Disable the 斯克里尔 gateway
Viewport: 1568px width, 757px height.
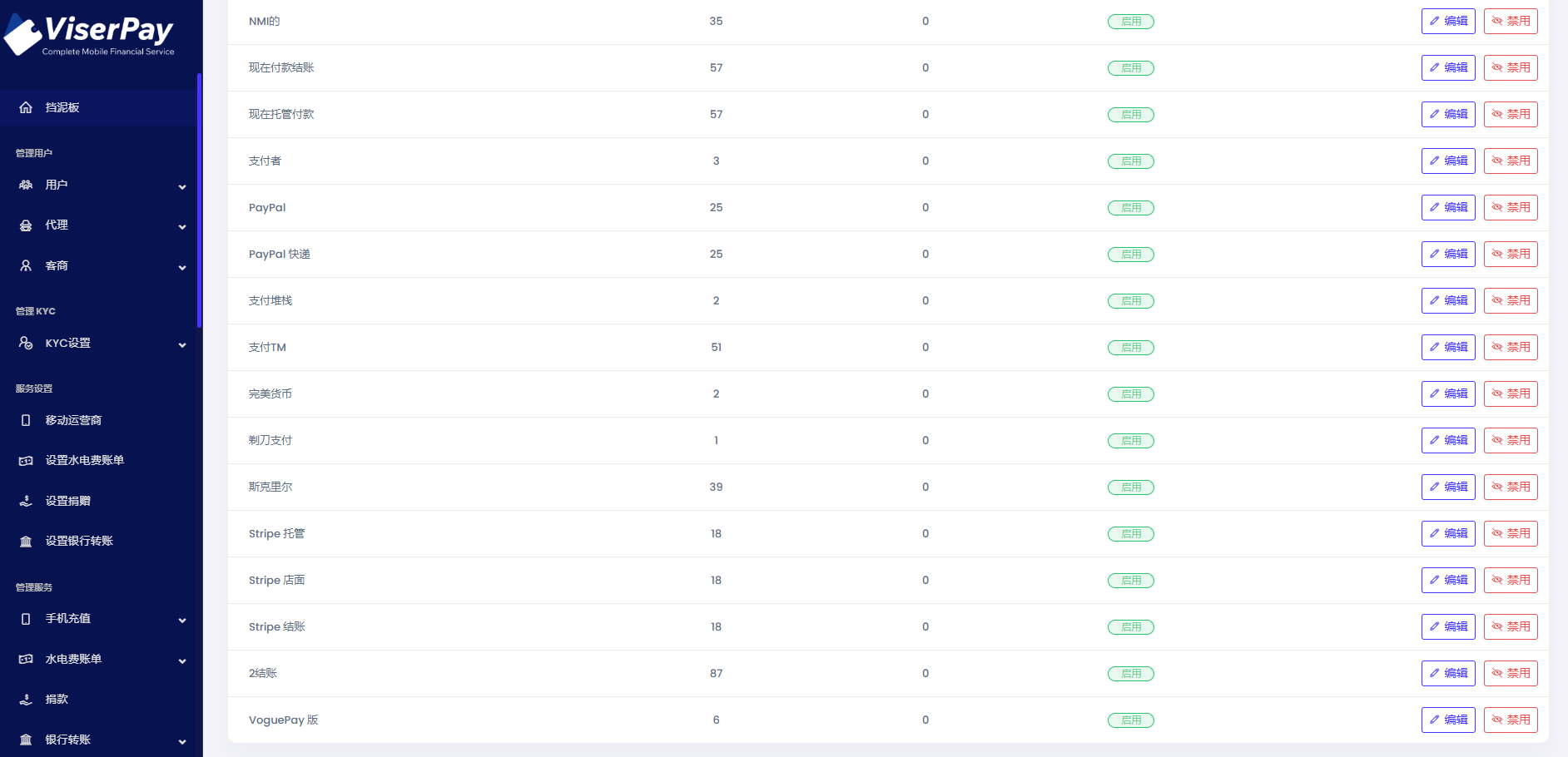1511,487
